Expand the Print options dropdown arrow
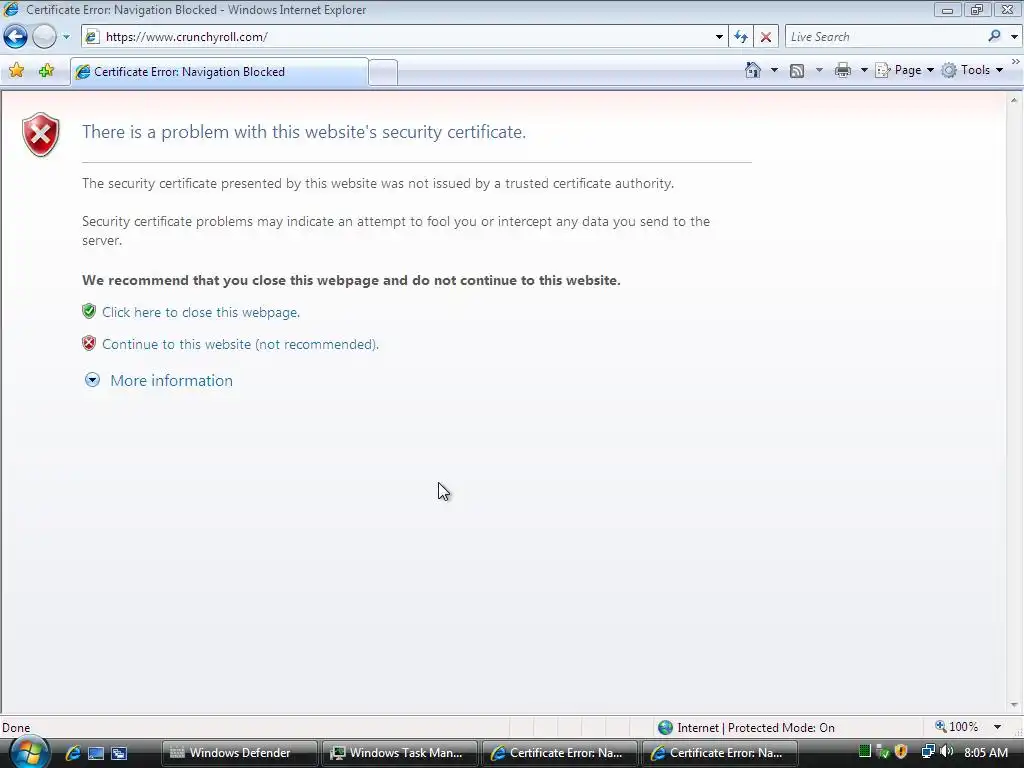1024x768 pixels. [863, 70]
